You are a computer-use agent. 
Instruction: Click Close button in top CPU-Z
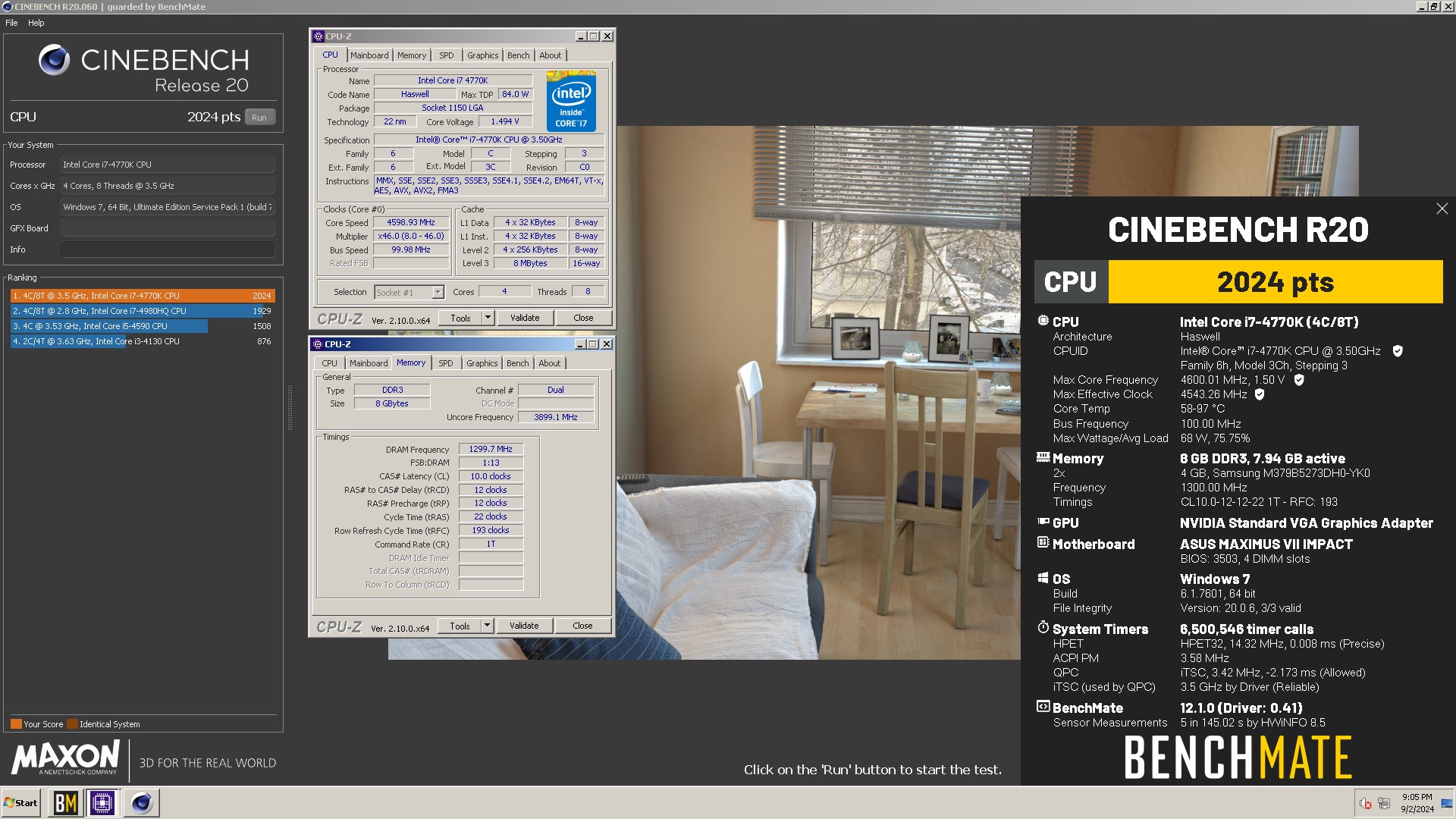(x=583, y=318)
